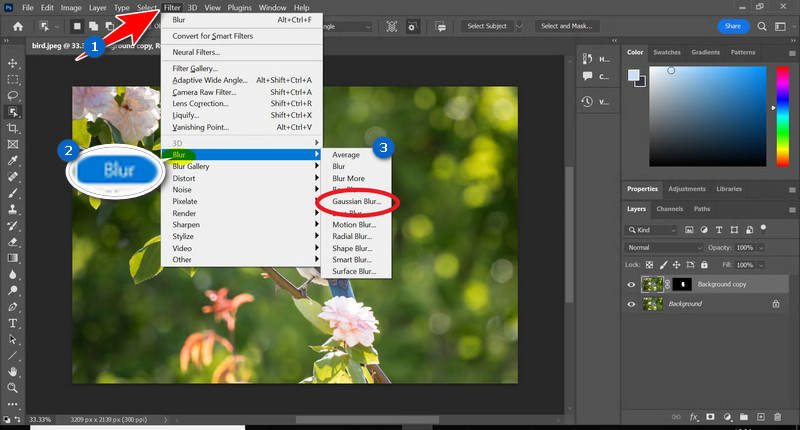Open the Opacity dropdown arrow
Screen dimensions: 800x430
click(761, 247)
